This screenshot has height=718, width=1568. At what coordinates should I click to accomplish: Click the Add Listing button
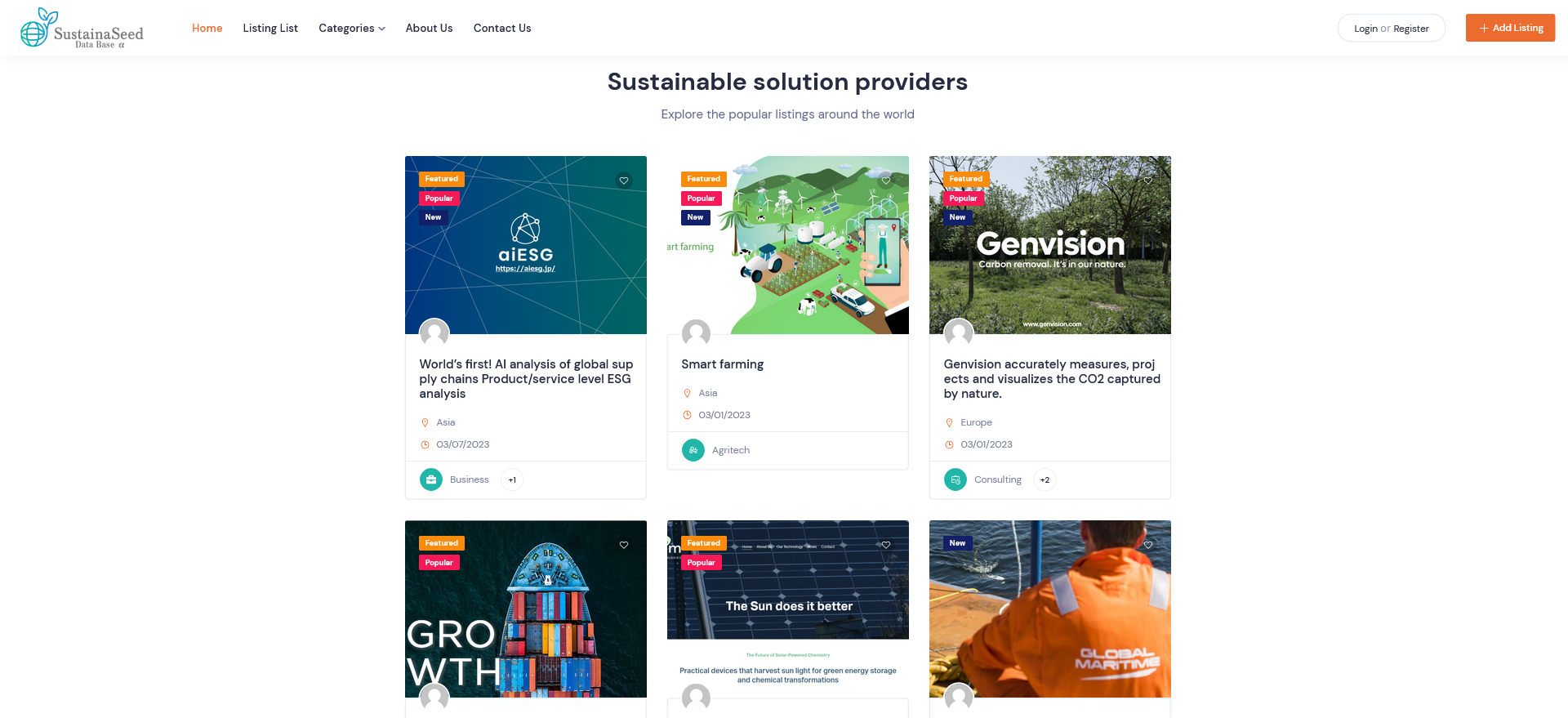(1510, 28)
